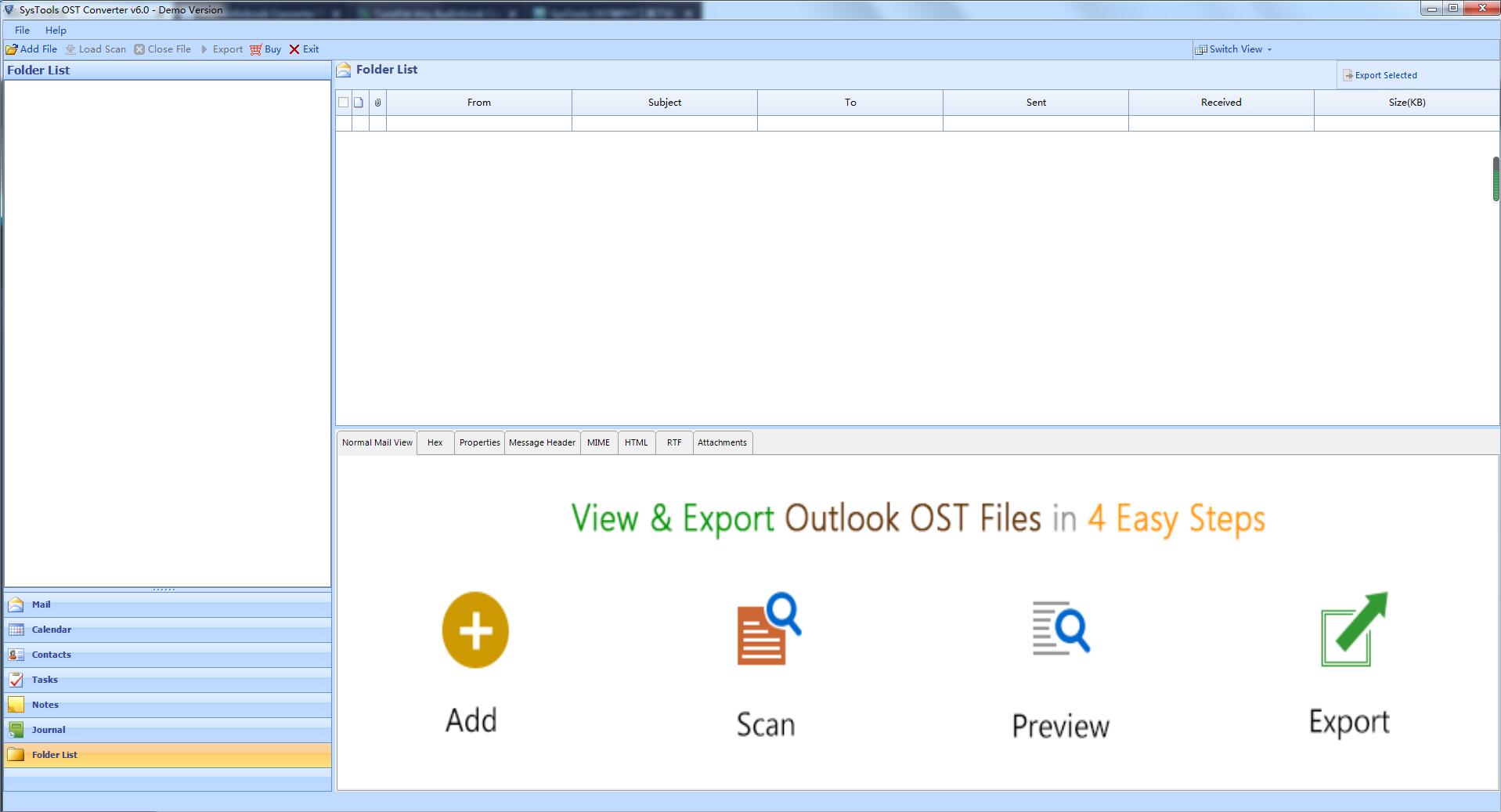Click the Add File toolbar icon
Viewport: 1501px width, 812px height.
tap(12, 49)
